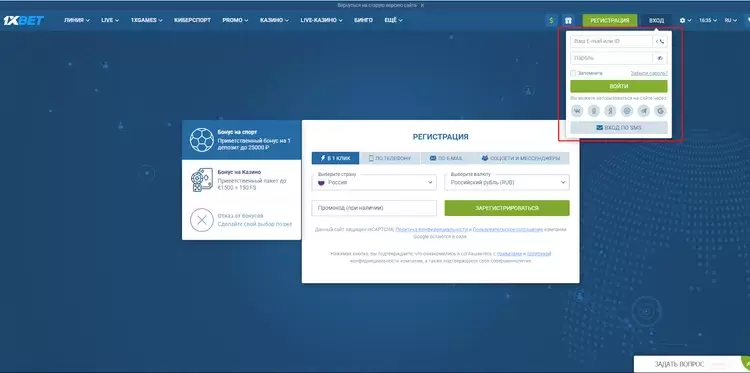Select the ПО ТЕЛЕФОНУ registration tab
The height and width of the screenshot is (373, 750).
[390, 158]
